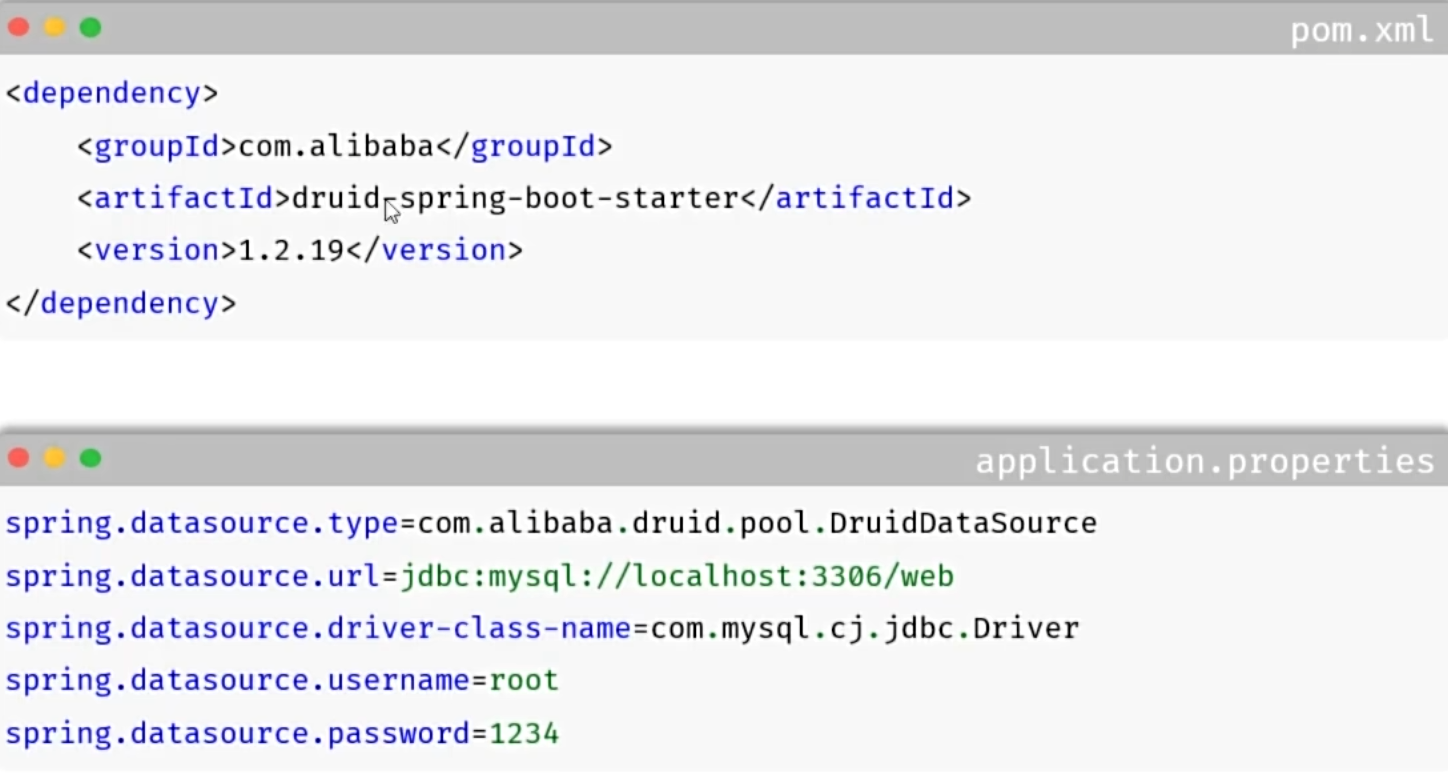Screen dimensions: 1448x773
Task: Click the druid-spring-boot-starter artifactId value
Action: pos(515,199)
